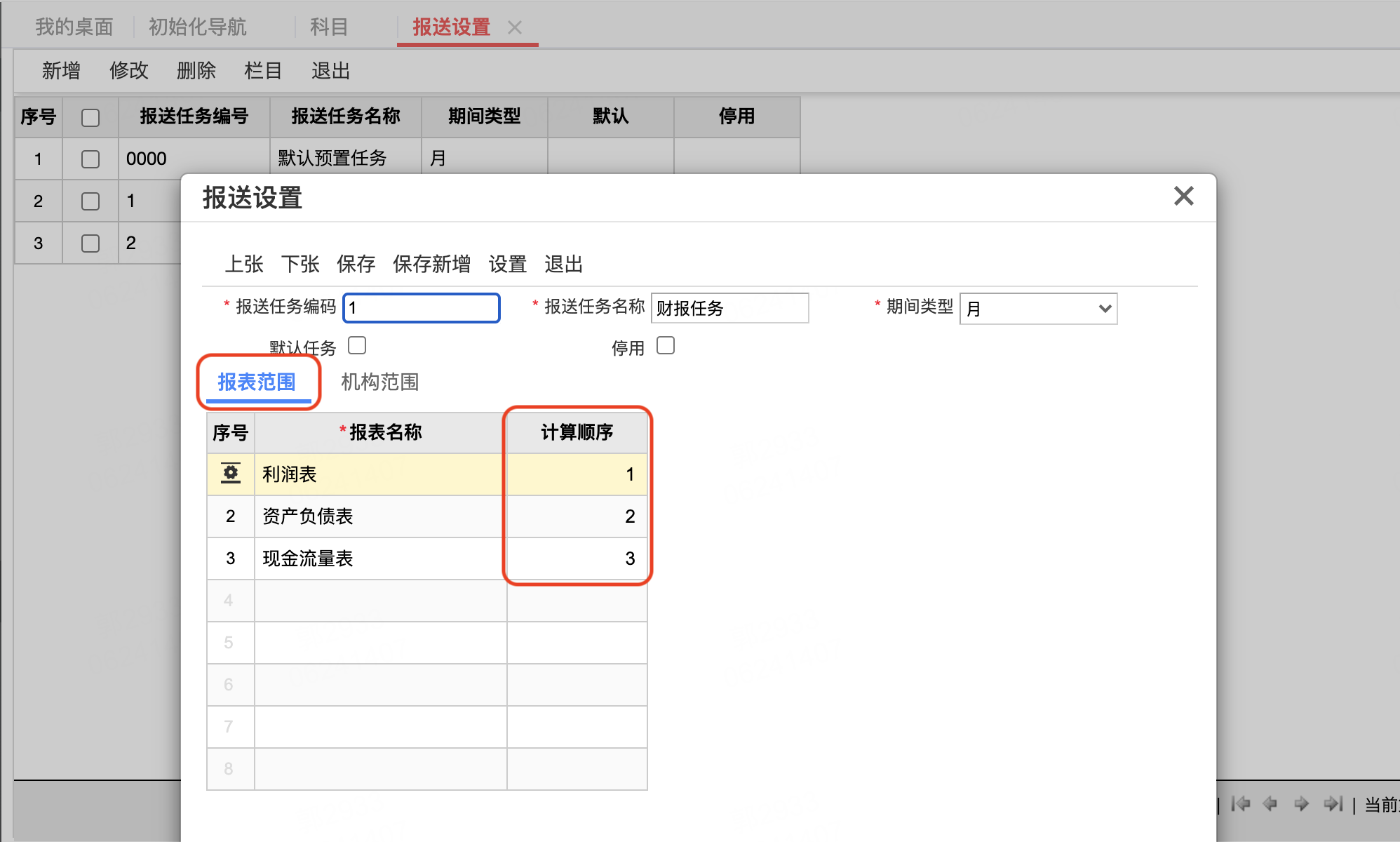Open the 初始化导航 tab
The image size is (1400, 842).
tap(197, 27)
